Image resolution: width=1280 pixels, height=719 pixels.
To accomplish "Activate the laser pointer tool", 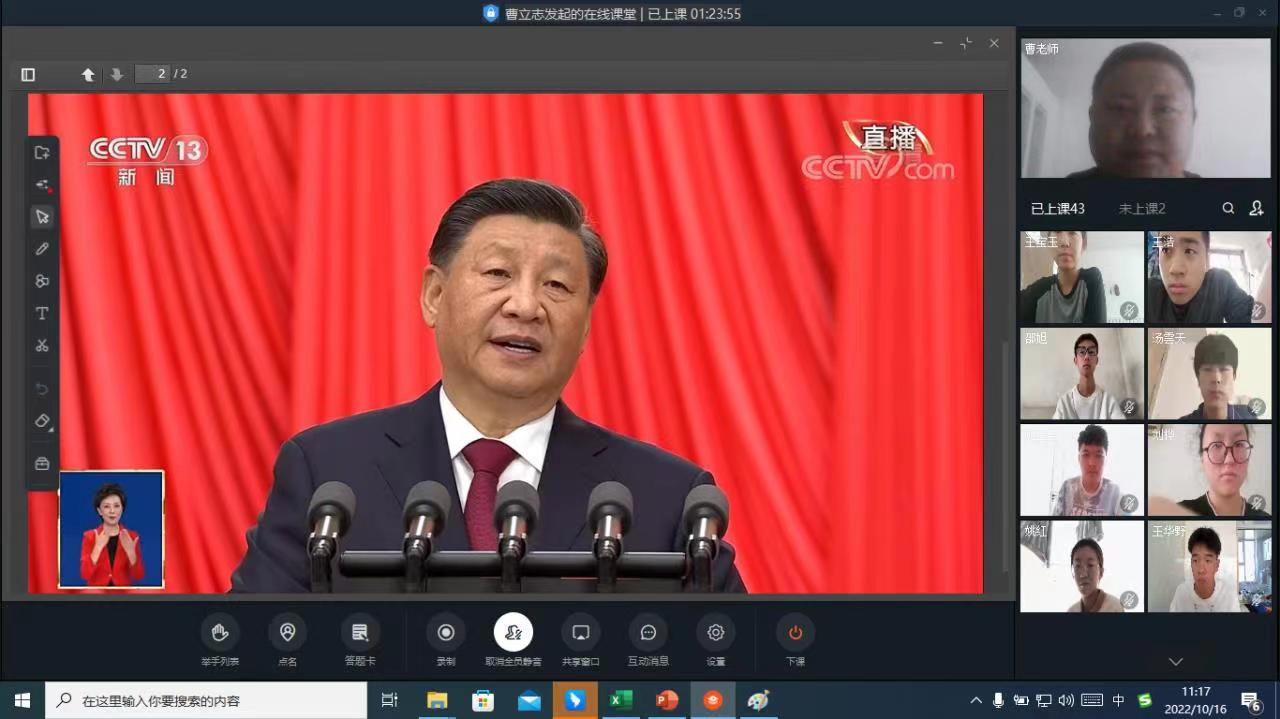I will (x=42, y=185).
